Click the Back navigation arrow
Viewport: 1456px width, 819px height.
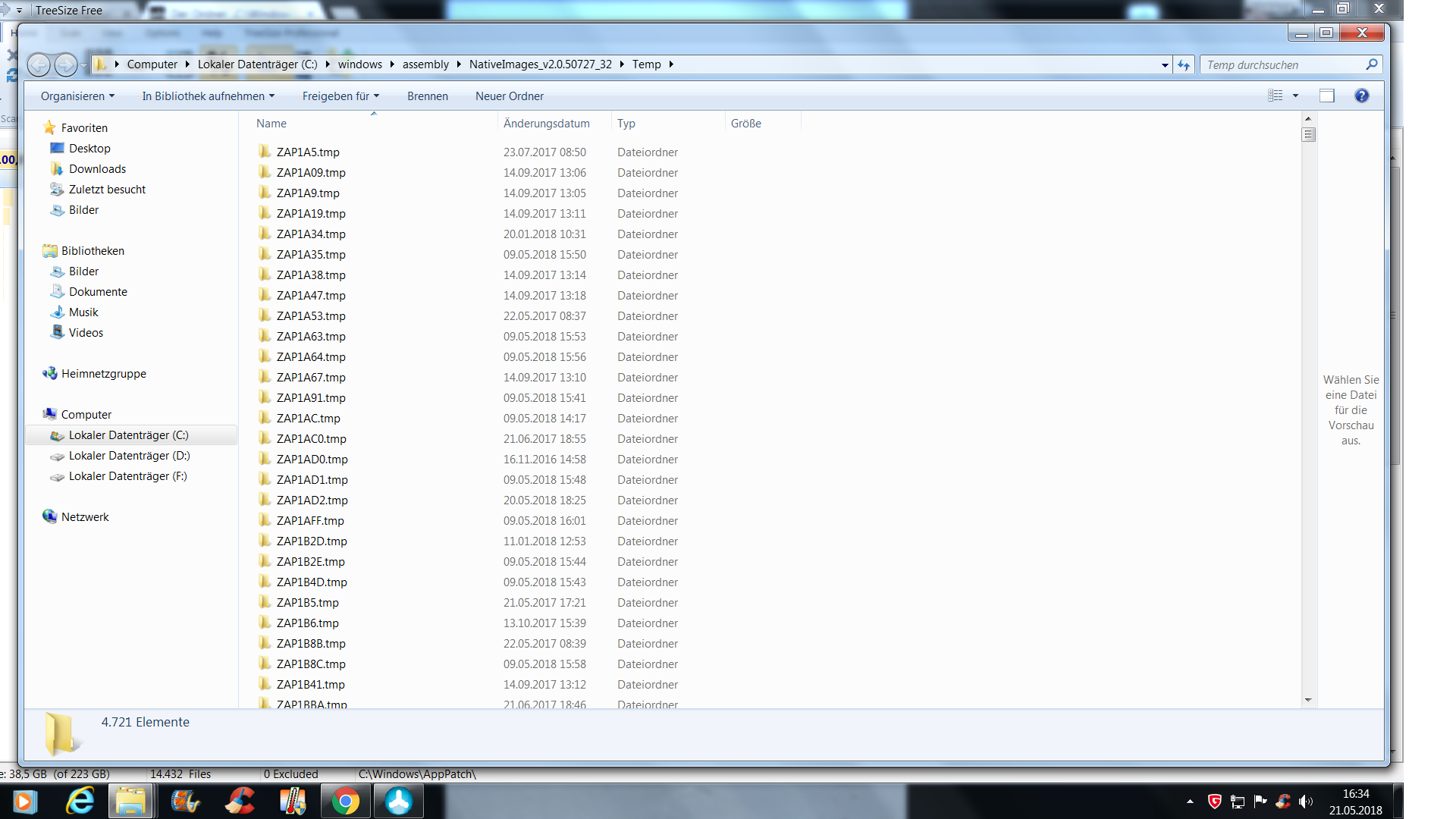pyautogui.click(x=39, y=65)
